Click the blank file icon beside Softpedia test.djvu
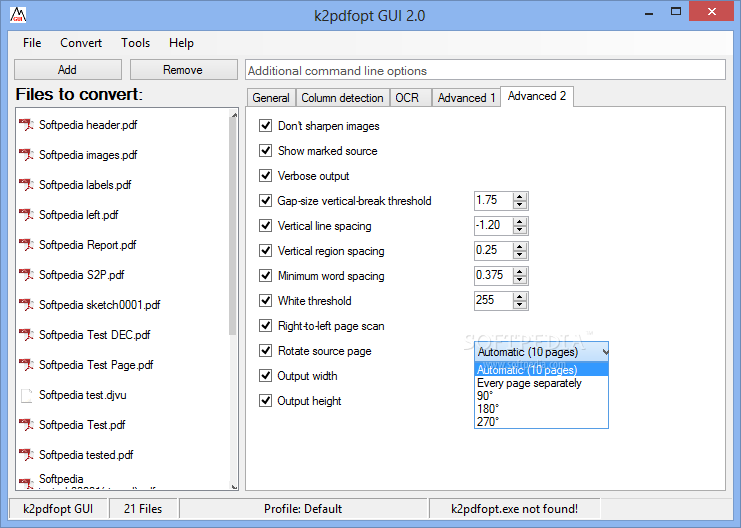 26,395
